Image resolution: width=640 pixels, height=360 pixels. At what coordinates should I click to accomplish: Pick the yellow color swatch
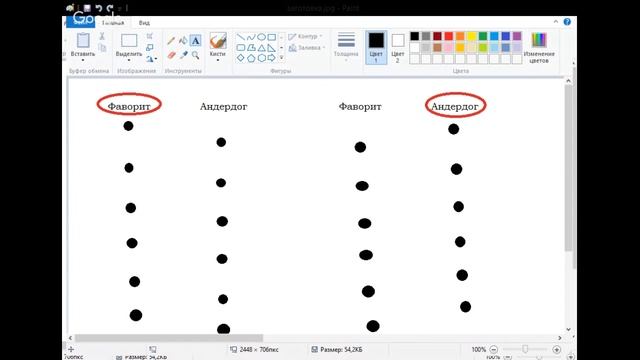[471, 36]
